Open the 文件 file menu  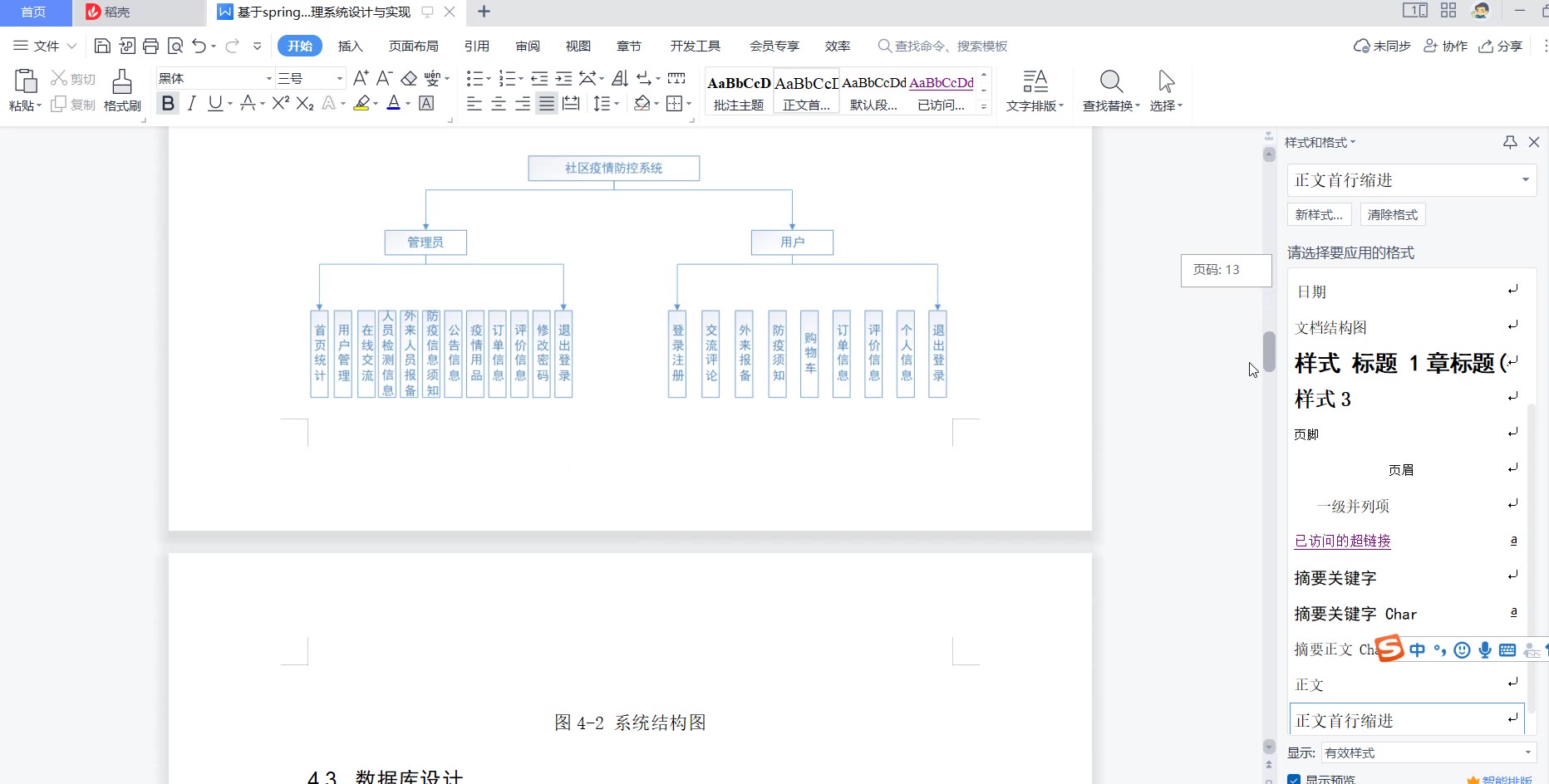(x=45, y=46)
